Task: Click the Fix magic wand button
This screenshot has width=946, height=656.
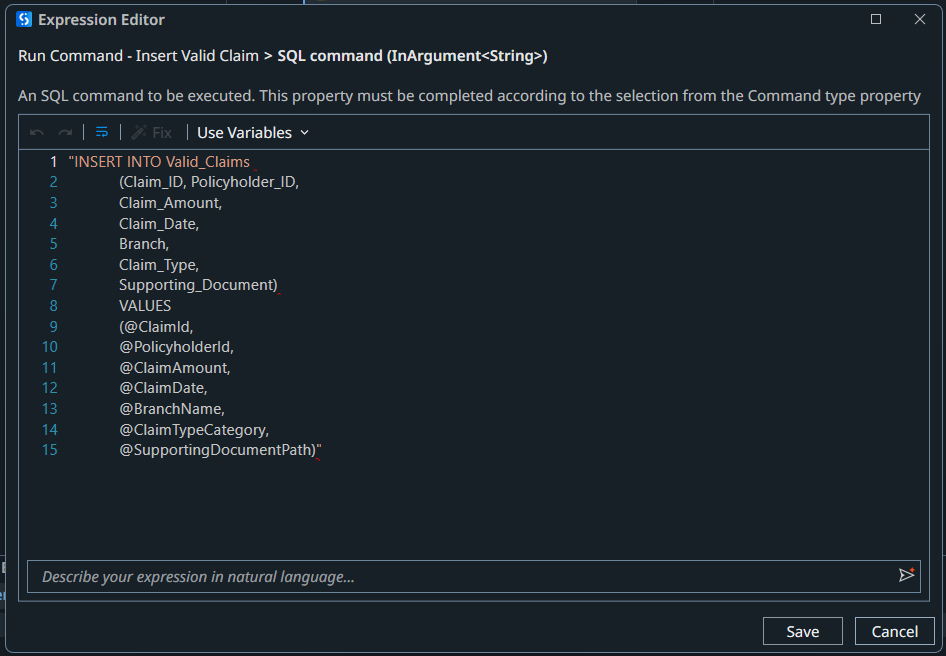Action: click(152, 133)
